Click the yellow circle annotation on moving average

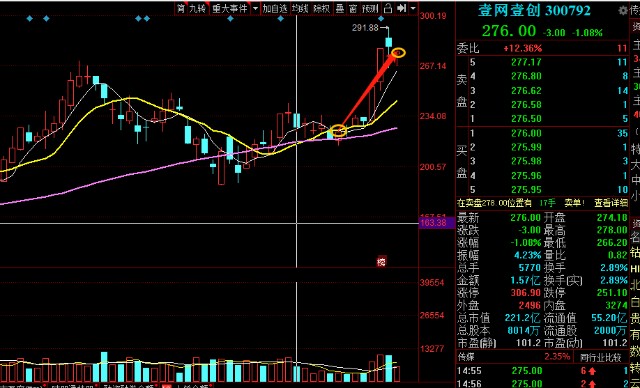tap(338, 131)
